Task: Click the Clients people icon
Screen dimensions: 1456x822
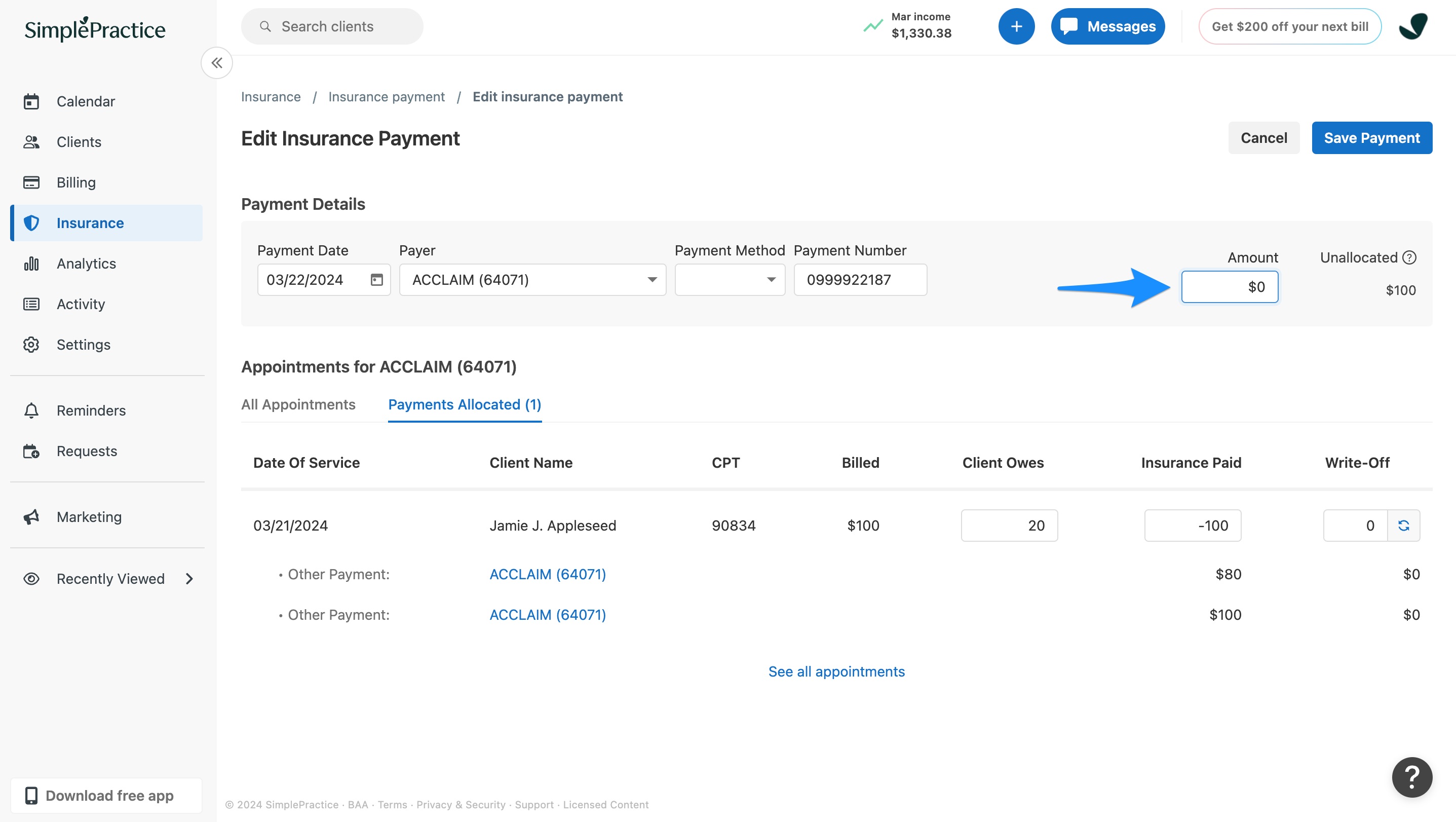Action: pos(31,142)
